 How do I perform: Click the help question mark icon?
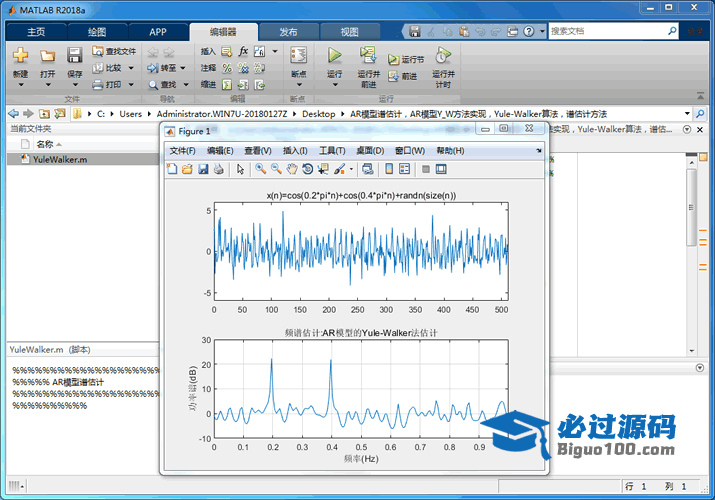point(528,31)
